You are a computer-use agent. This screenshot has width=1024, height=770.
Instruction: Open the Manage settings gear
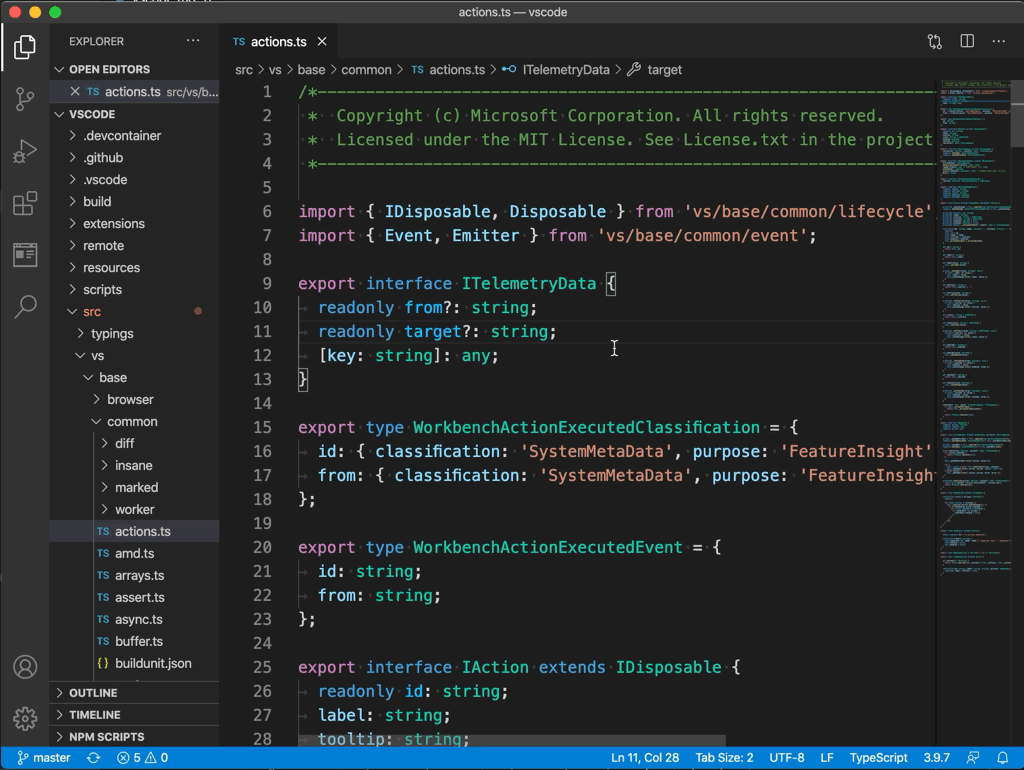[25, 718]
